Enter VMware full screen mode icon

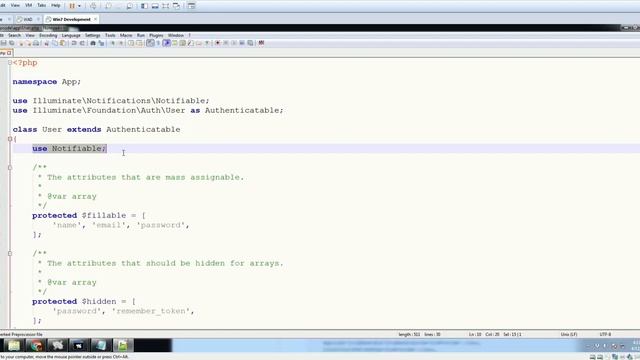coord(165,6)
